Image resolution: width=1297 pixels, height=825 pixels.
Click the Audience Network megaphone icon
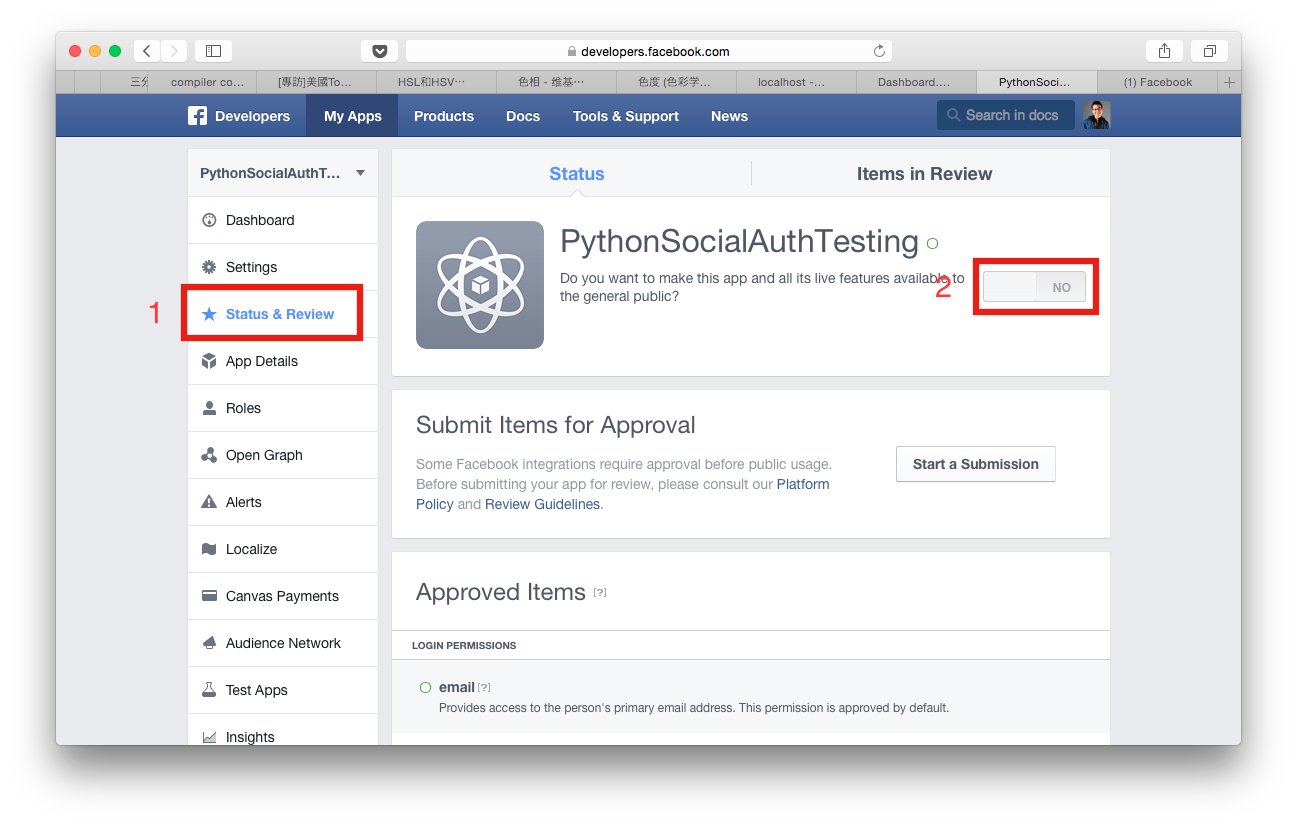(x=209, y=643)
